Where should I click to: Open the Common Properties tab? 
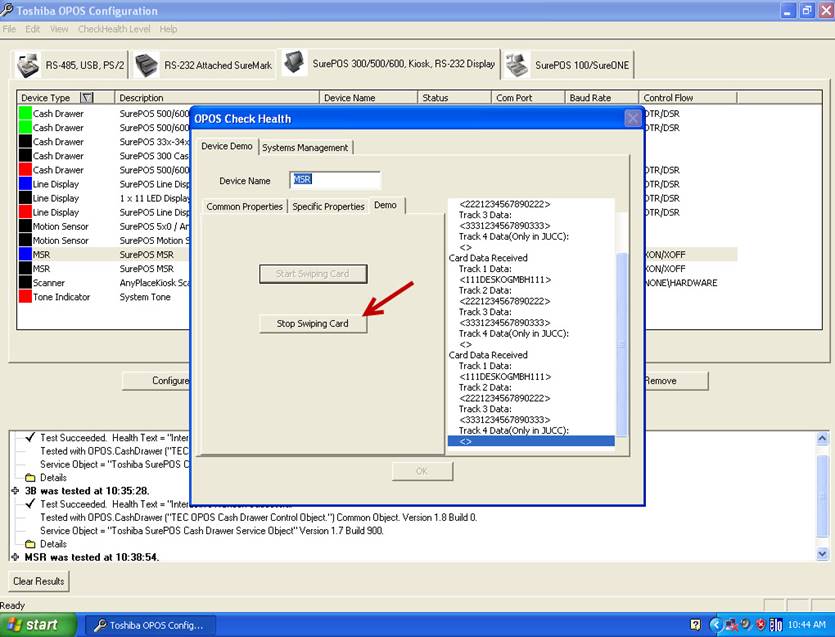[x=245, y=207]
